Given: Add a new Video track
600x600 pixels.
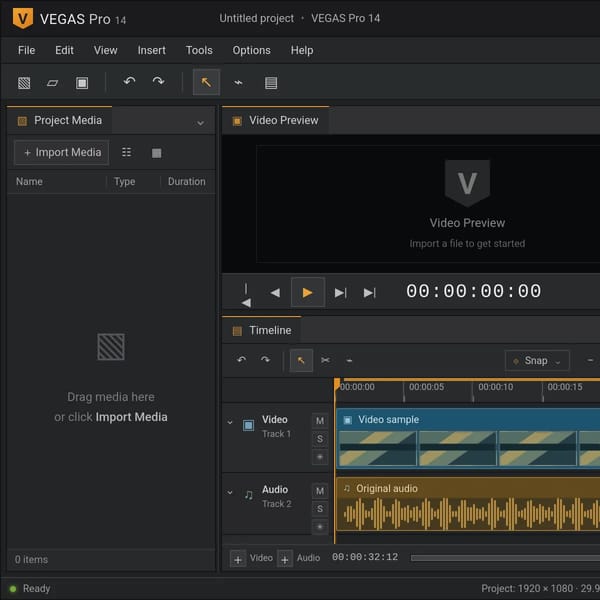Looking at the screenshot, I should (238, 559).
